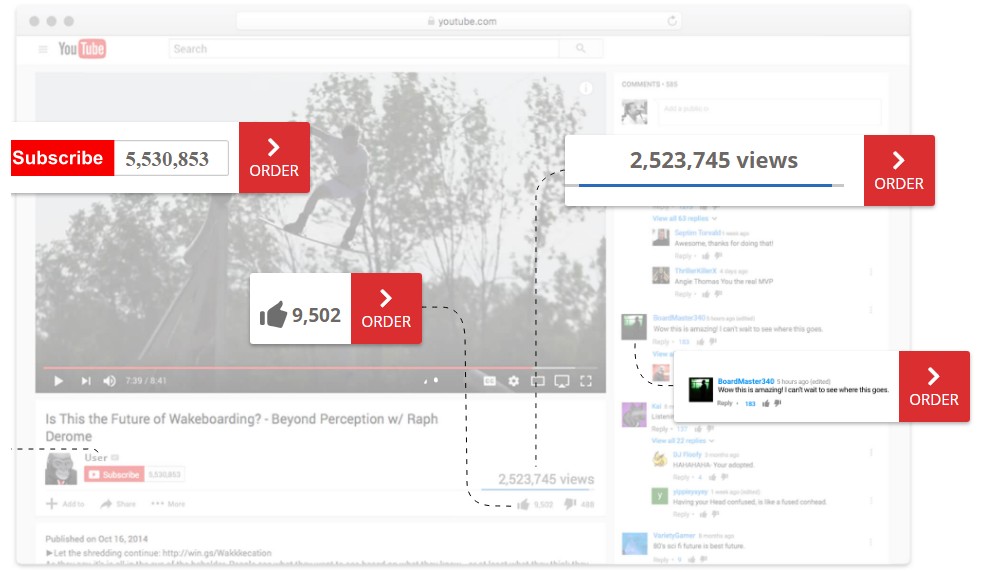Click the video info icon in the corner
996x572 pixels.
586,89
